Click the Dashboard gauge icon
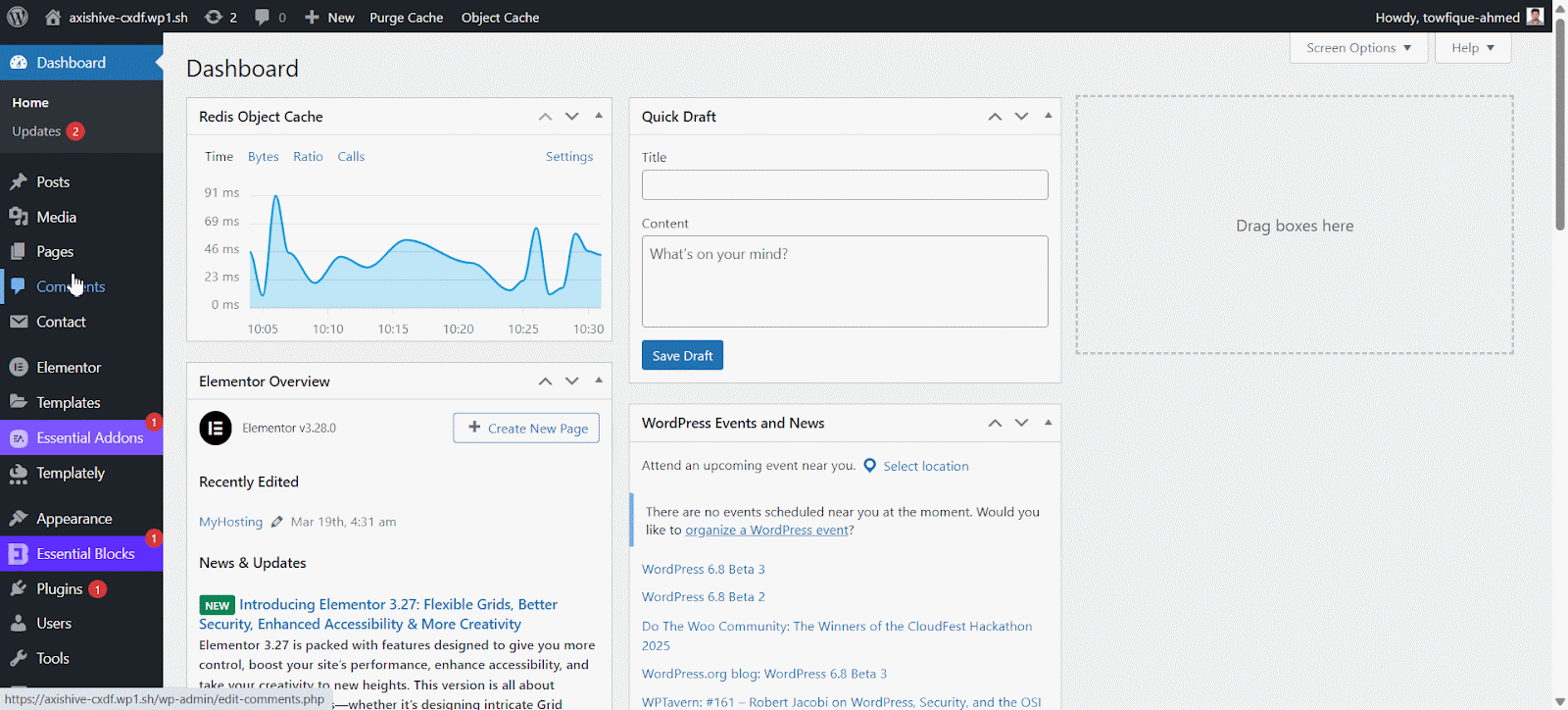1568x710 pixels. click(x=19, y=63)
